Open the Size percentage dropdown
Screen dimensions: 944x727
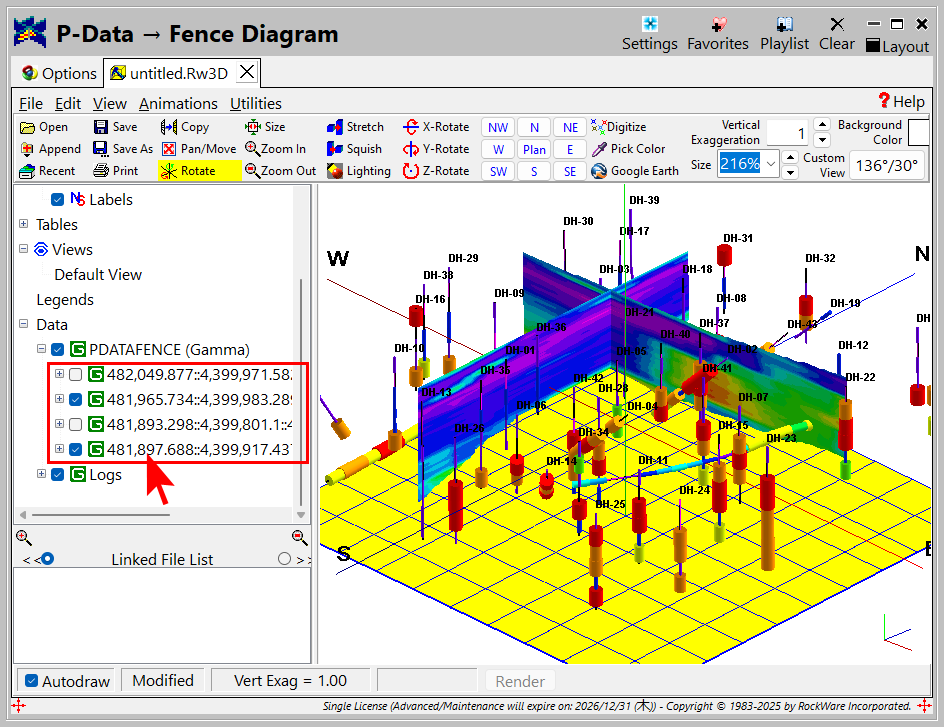[x=770, y=163]
